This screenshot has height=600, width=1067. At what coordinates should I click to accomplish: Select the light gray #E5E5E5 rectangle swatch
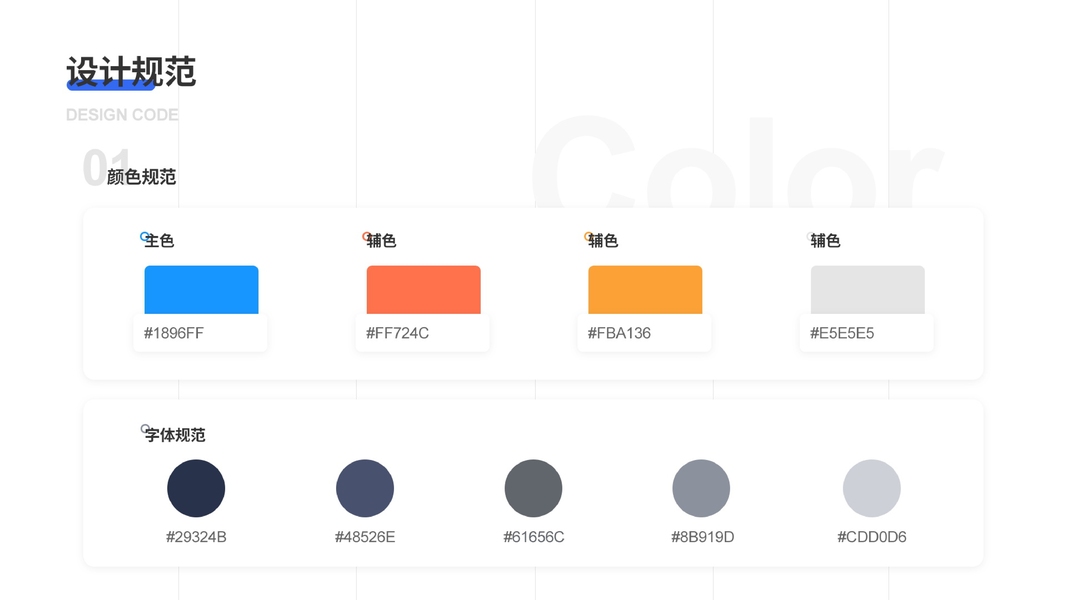point(867,290)
